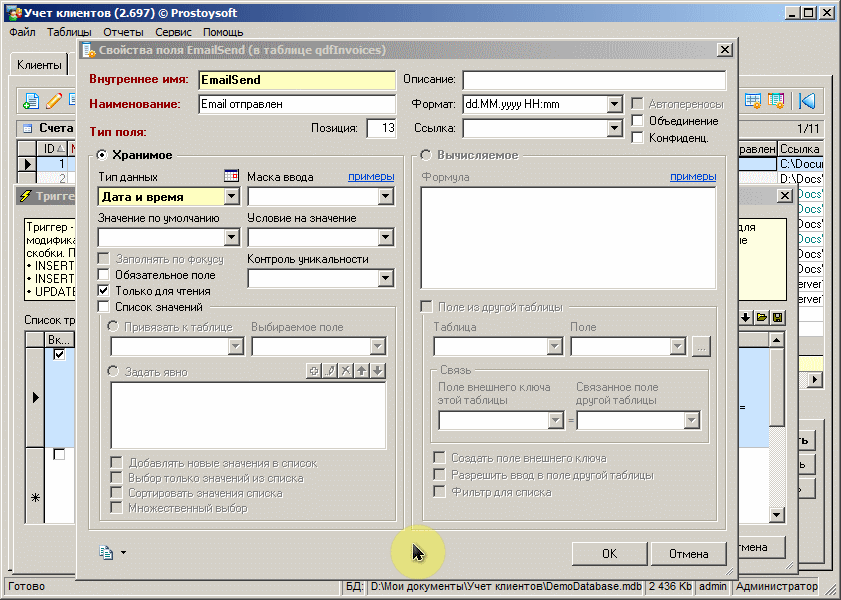
Task: Open примеры link next to Маска ввода
Action: pyautogui.click(x=370, y=177)
